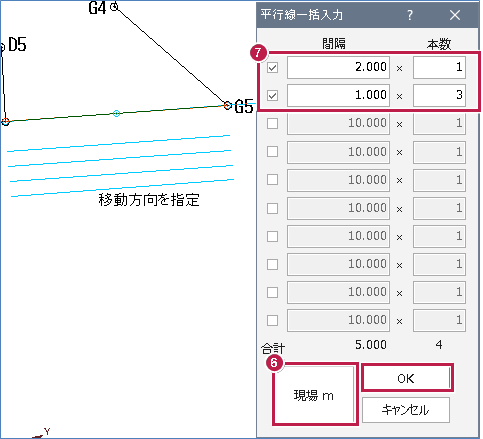Toggle the 現場 m unit button
The height and width of the screenshot is (439, 483).
pyautogui.click(x=314, y=394)
